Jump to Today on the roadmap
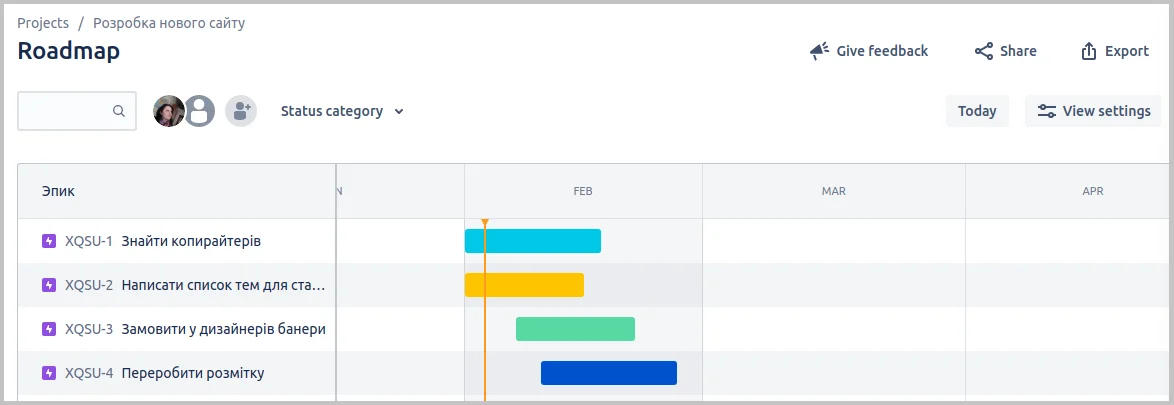Viewport: 1174px width, 405px height. tap(977, 111)
